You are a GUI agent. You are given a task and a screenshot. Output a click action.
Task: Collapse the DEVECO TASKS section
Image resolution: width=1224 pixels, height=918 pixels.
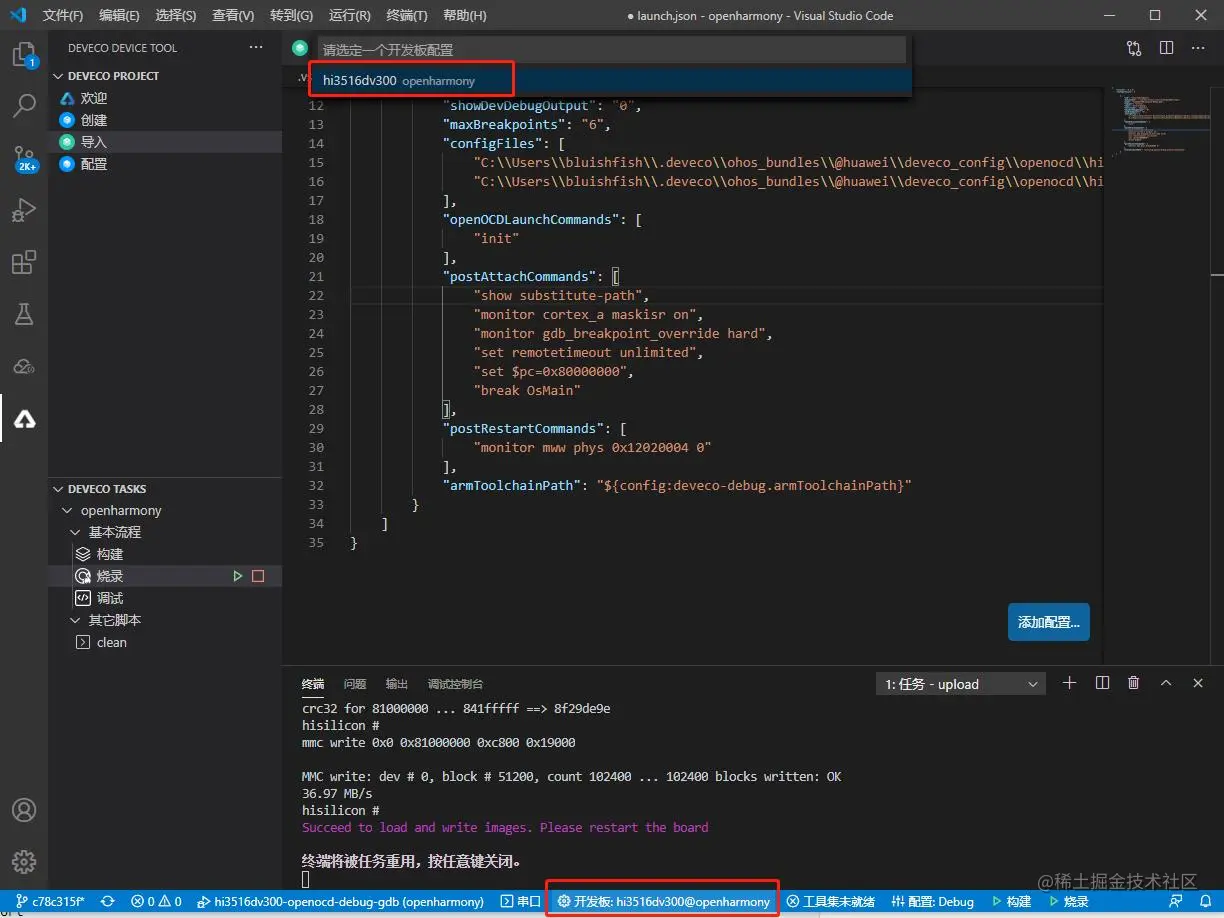point(107,489)
